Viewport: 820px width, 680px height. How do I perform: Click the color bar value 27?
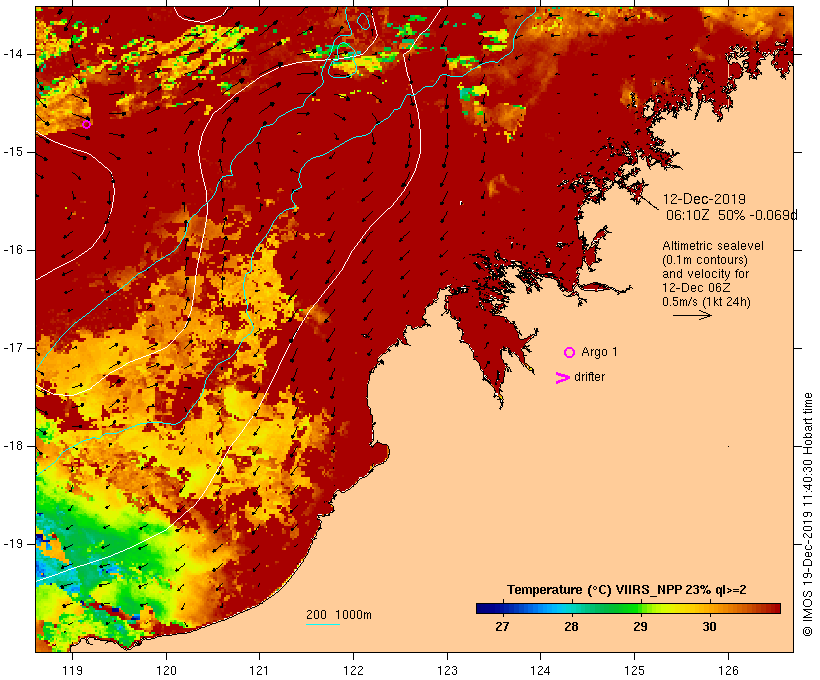[x=502, y=627]
